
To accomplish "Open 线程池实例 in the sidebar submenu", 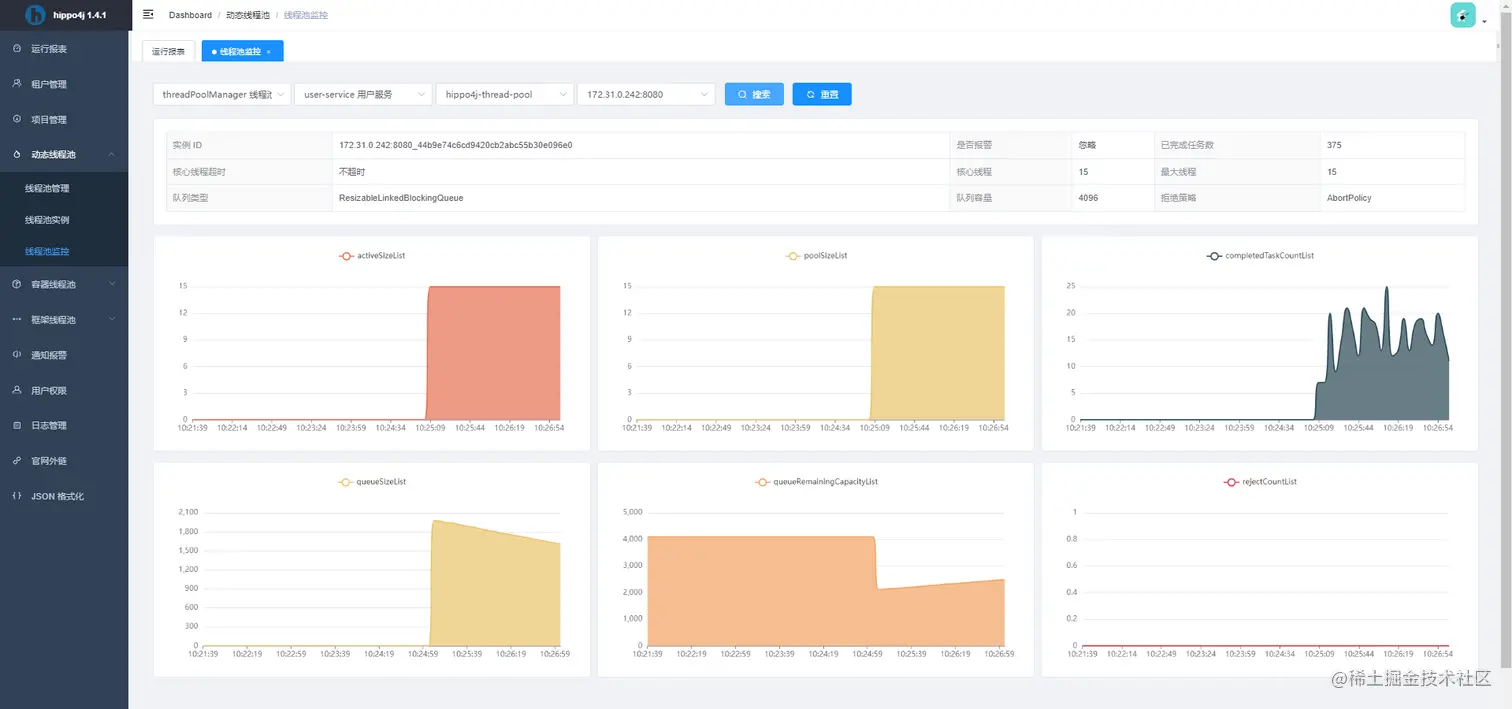I will click(47, 220).
